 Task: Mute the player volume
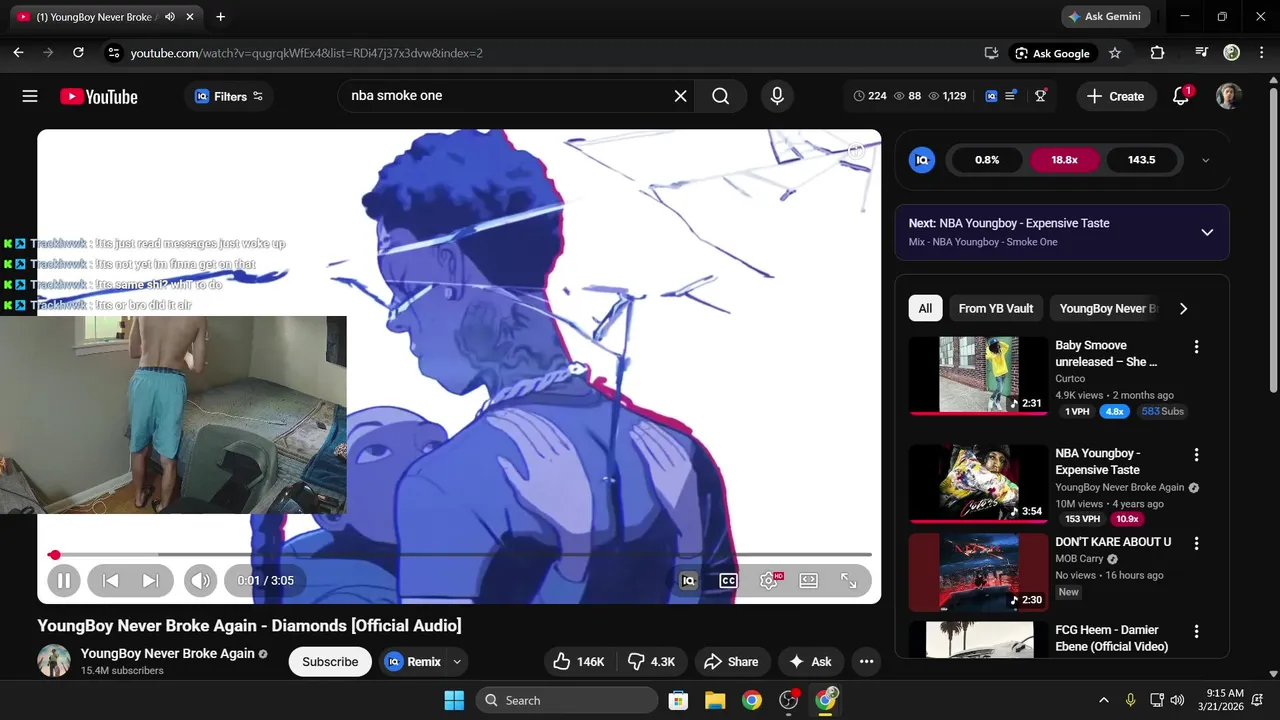[200, 580]
